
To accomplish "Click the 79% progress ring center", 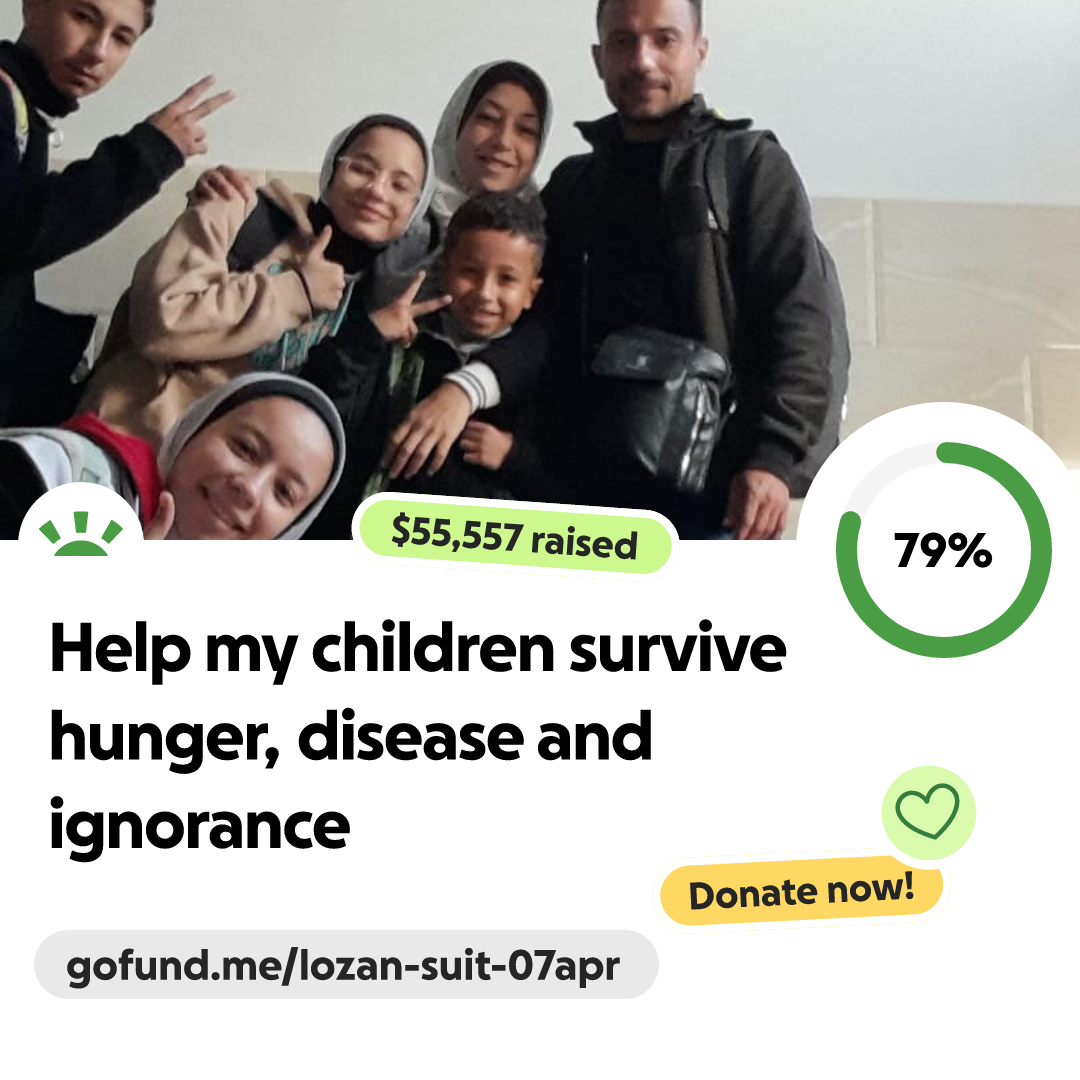I will point(943,550).
